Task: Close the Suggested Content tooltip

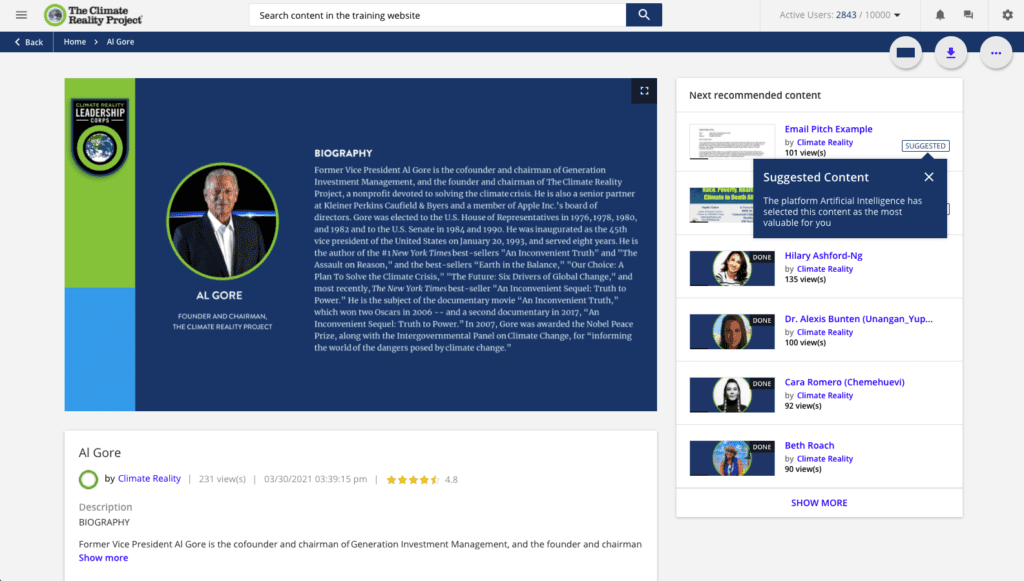Action: 929,177
